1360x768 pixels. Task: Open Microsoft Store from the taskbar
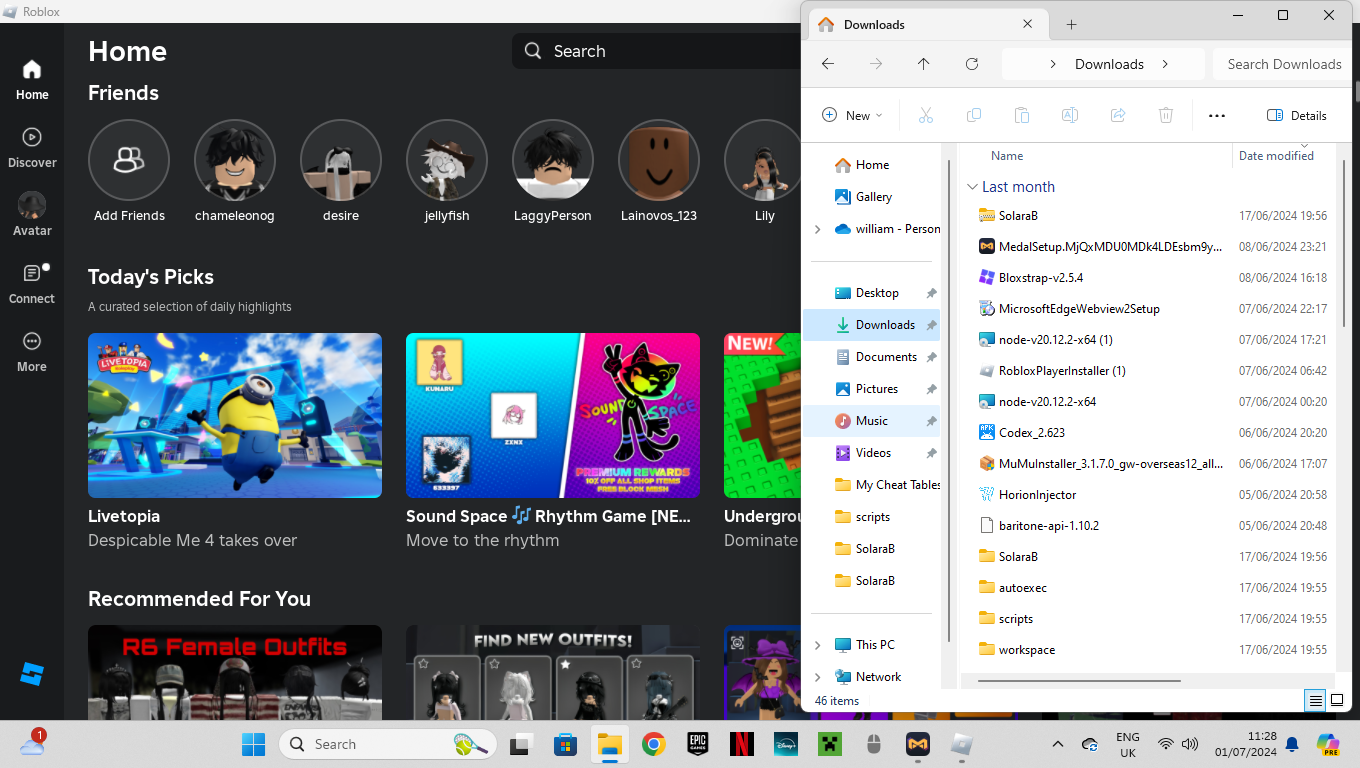565,744
